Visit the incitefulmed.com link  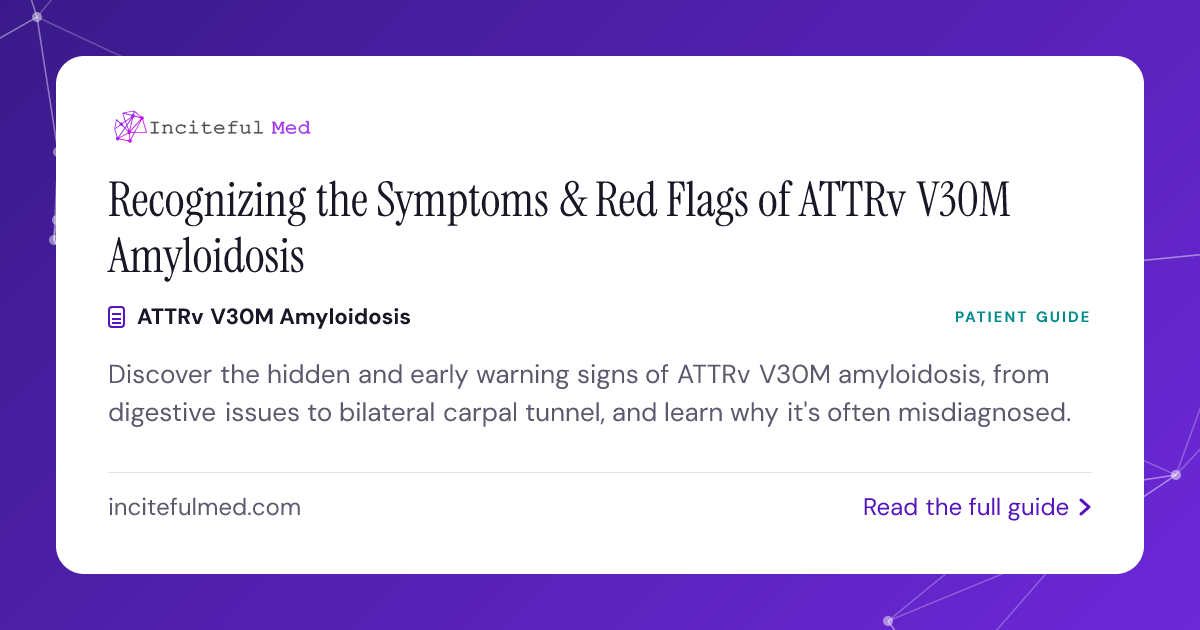pos(204,507)
